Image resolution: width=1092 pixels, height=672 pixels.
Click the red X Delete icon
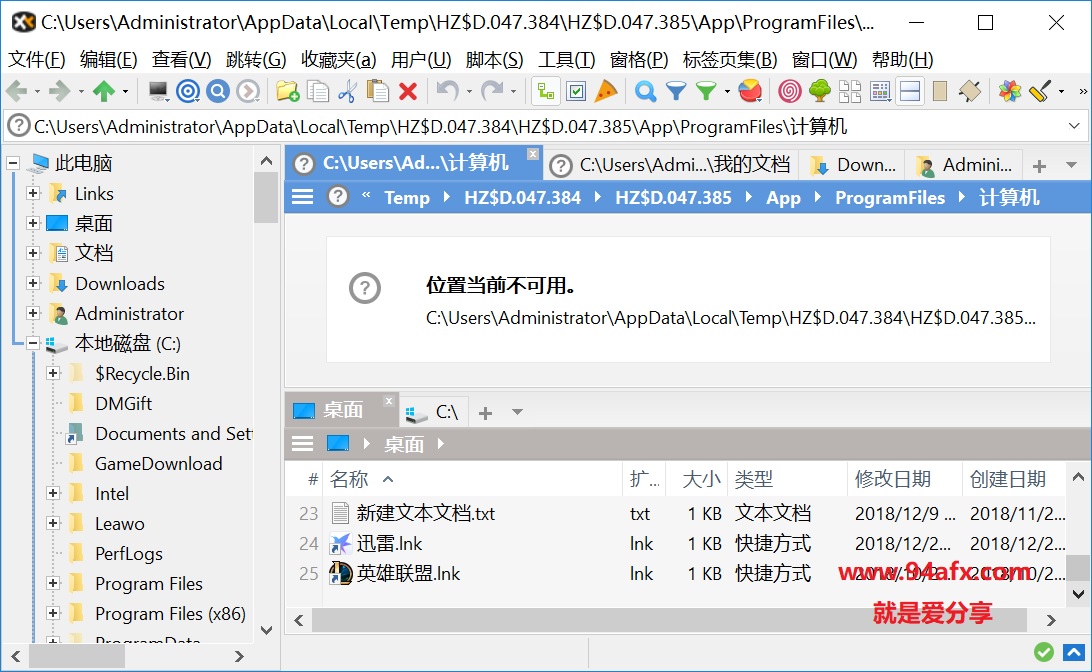pos(408,91)
